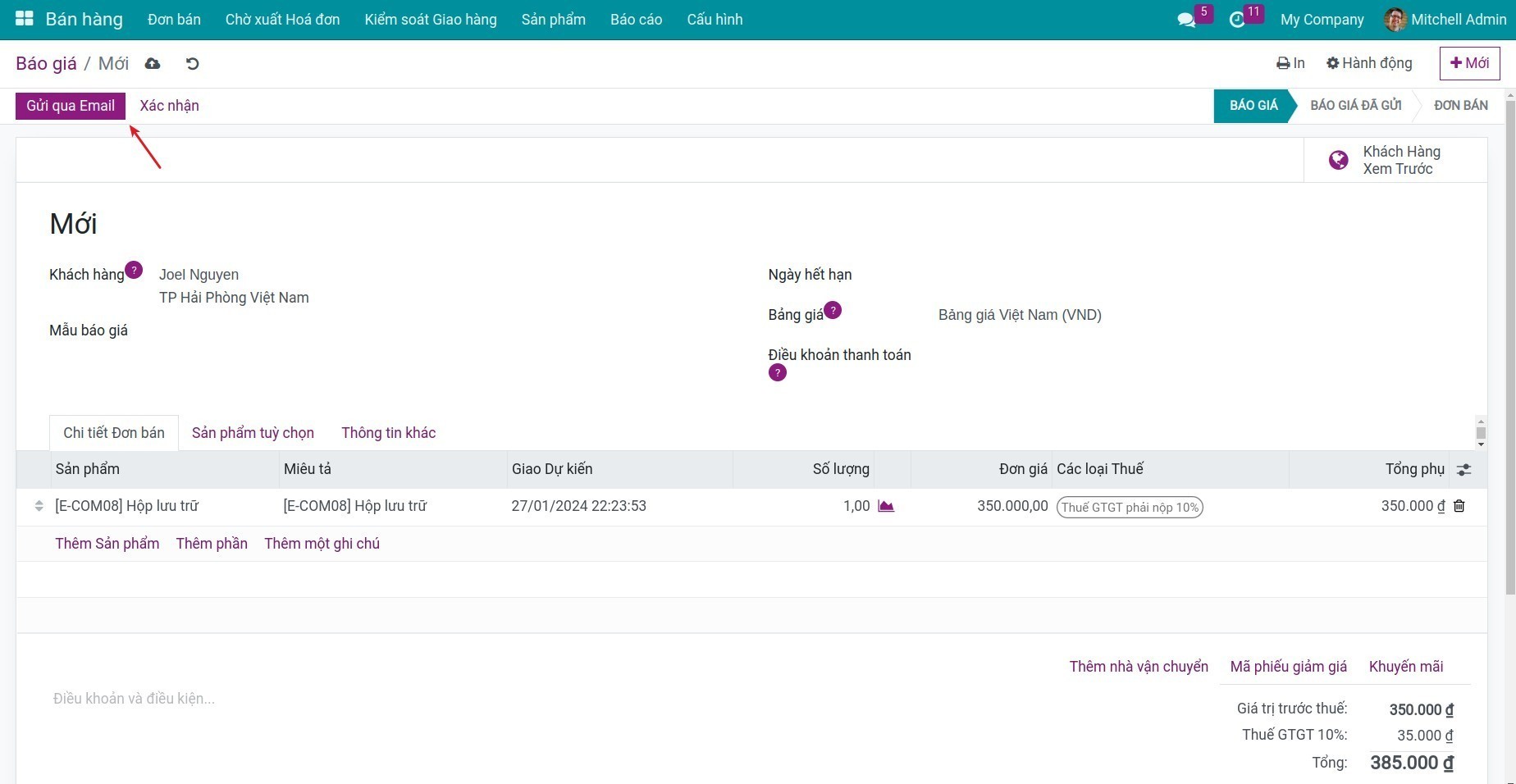Screen dimensions: 1516x784
Task: Open the chat messages icon
Action: pos(1186,20)
